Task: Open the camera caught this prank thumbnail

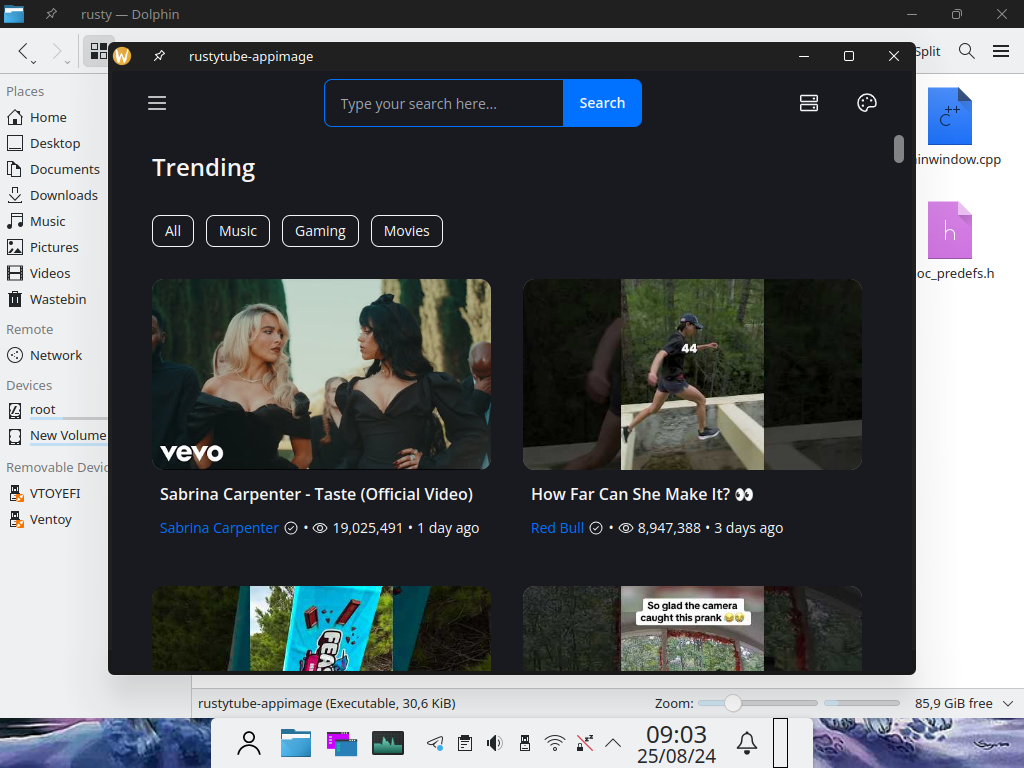Action: [x=692, y=628]
